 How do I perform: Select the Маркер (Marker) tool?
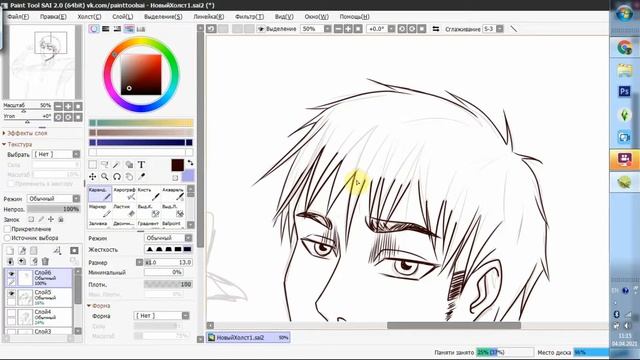(100, 211)
